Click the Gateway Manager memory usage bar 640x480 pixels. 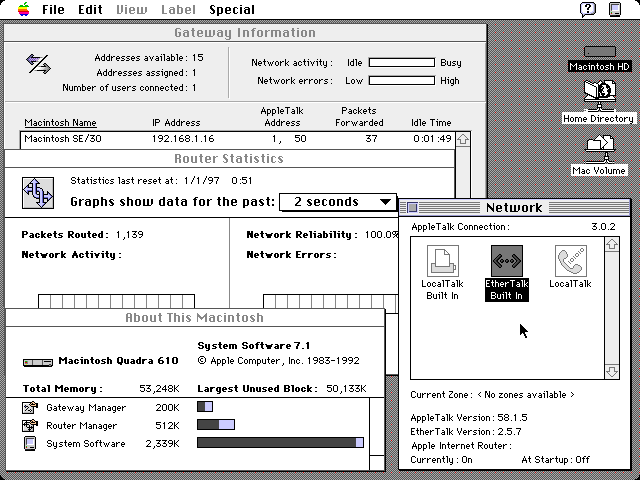[204, 407]
